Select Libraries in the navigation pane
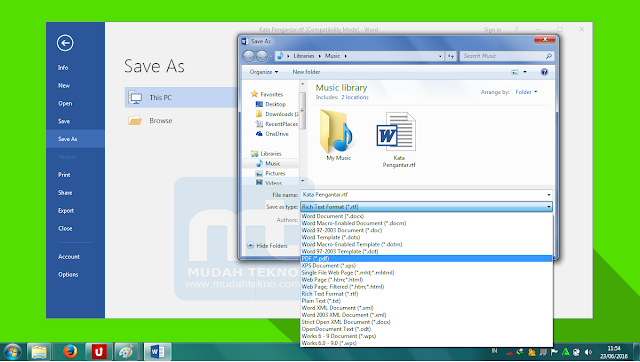The height and width of the screenshot is (362, 640). 266,153
